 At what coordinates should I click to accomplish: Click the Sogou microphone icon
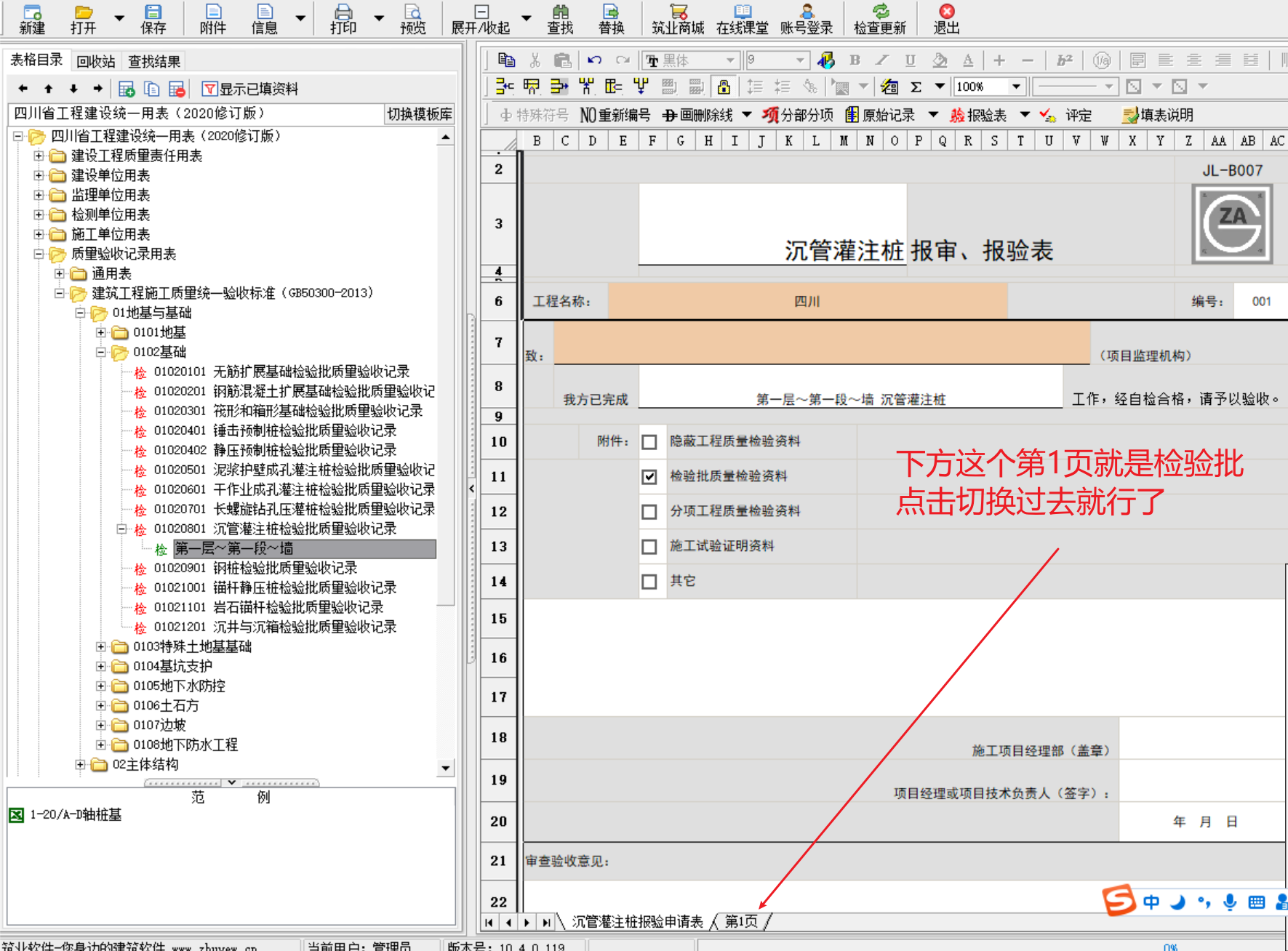1230,902
